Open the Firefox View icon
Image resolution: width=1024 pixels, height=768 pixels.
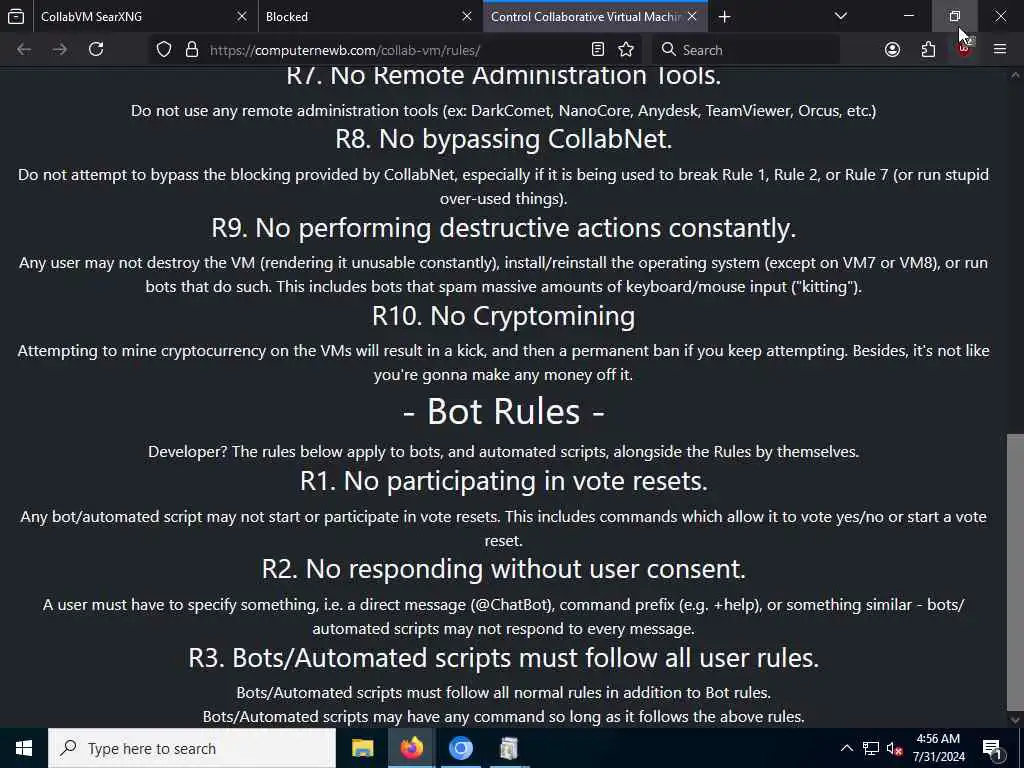(x=16, y=16)
